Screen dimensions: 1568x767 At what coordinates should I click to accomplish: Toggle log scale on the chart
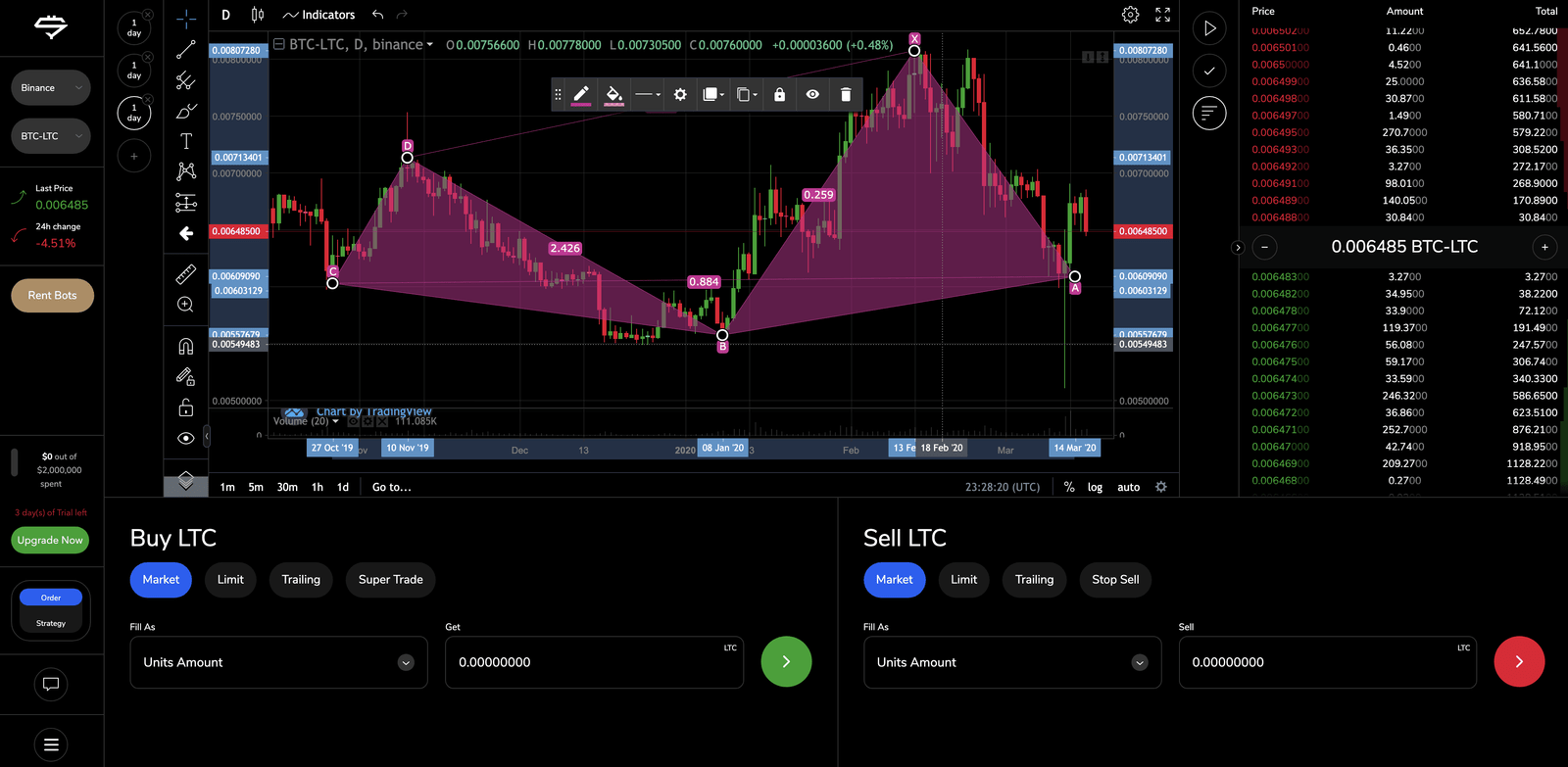1095,487
